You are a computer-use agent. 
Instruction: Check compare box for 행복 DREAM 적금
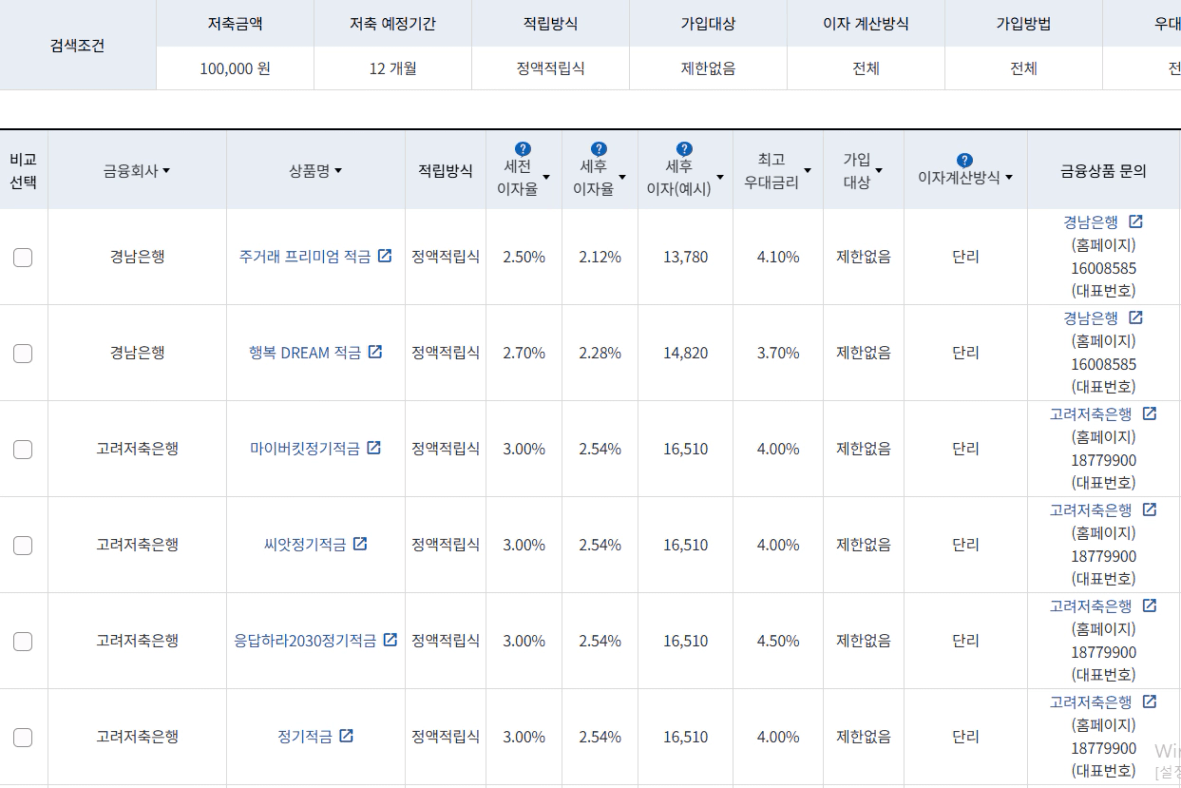23,353
